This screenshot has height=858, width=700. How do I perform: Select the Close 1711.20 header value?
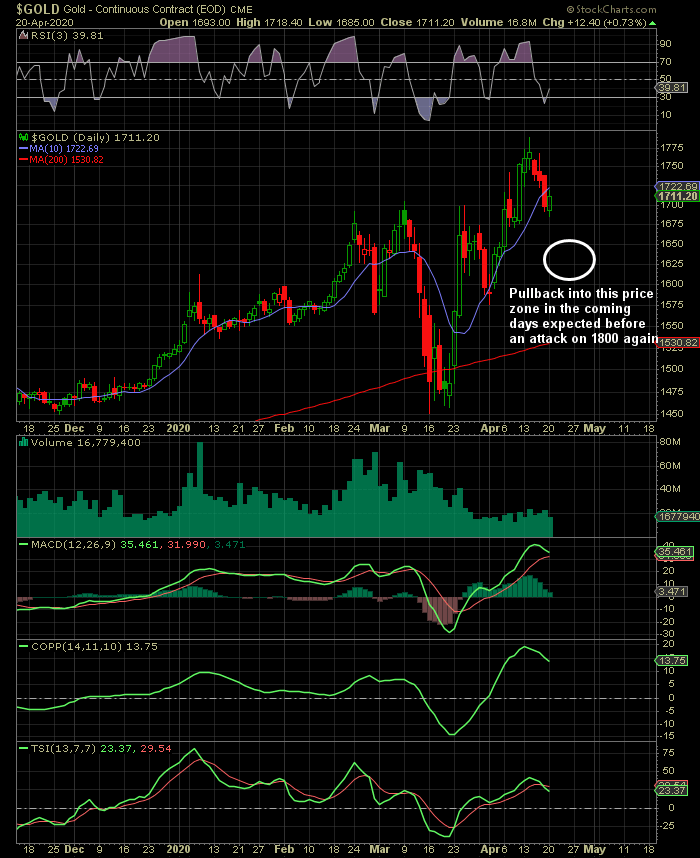pyautogui.click(x=418, y=22)
